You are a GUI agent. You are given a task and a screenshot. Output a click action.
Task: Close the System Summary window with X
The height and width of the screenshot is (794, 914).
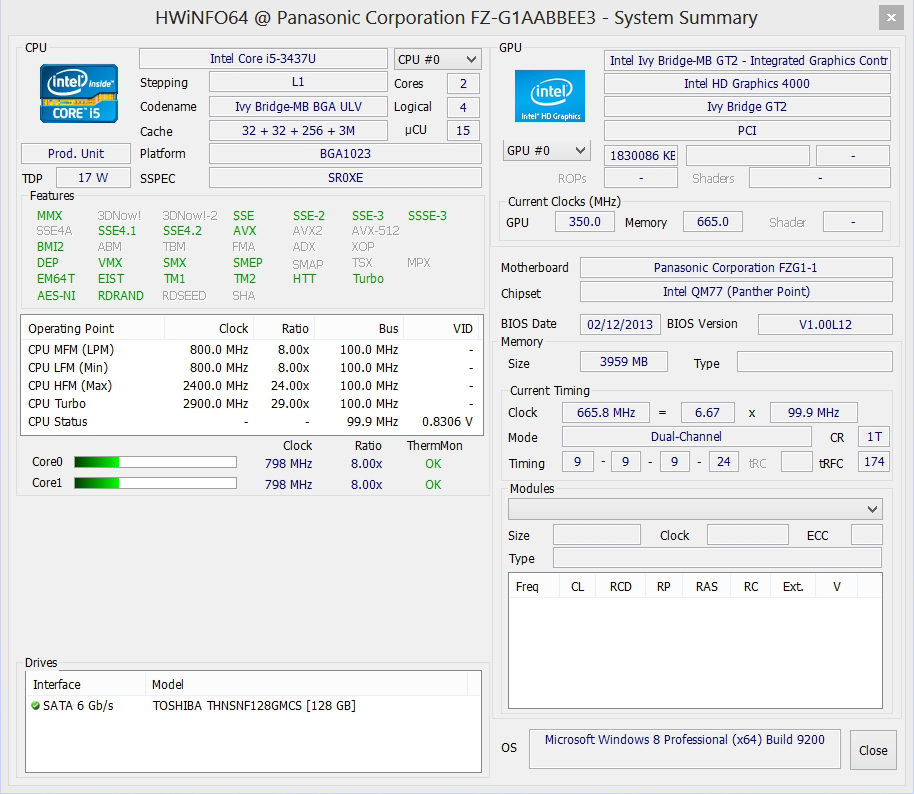coord(891,18)
